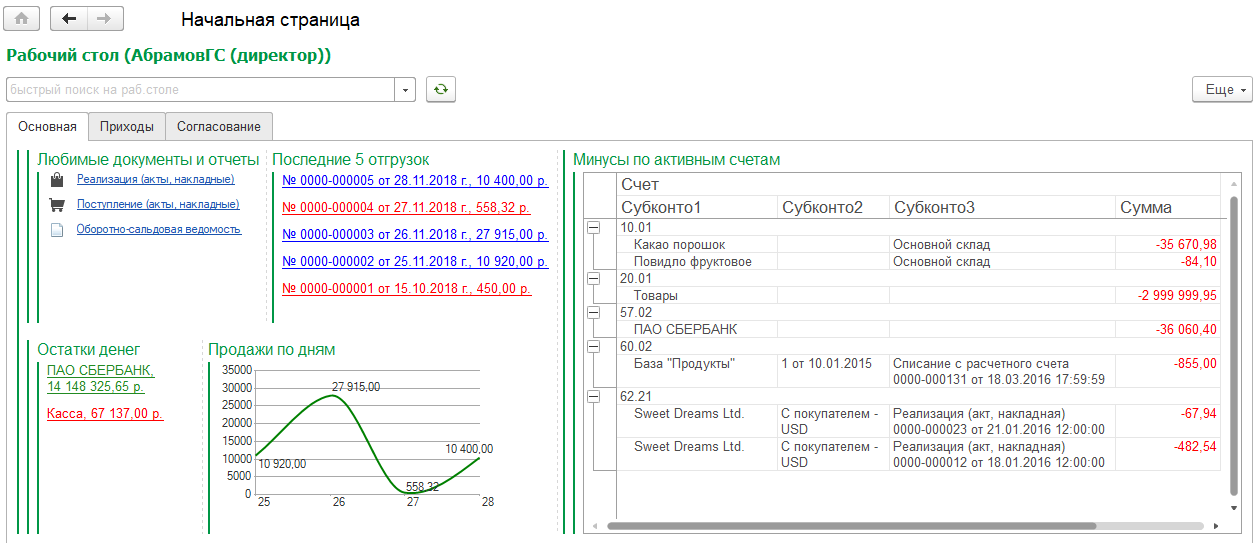Image resolution: width=1257 pixels, height=543 pixels.
Task: Open the Касса 67 137,00 balance link
Action: pos(105,412)
